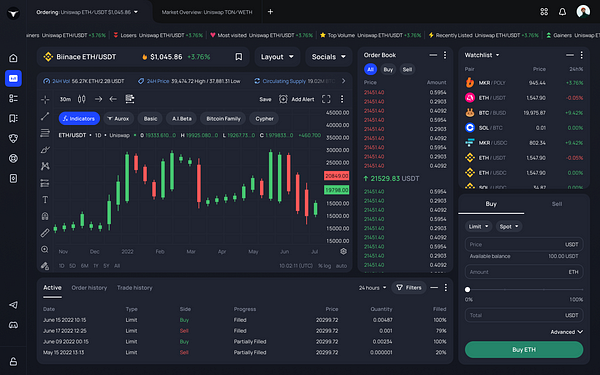Open chart settings gear icon
The height and width of the screenshot is (375, 600).
click(x=343, y=251)
